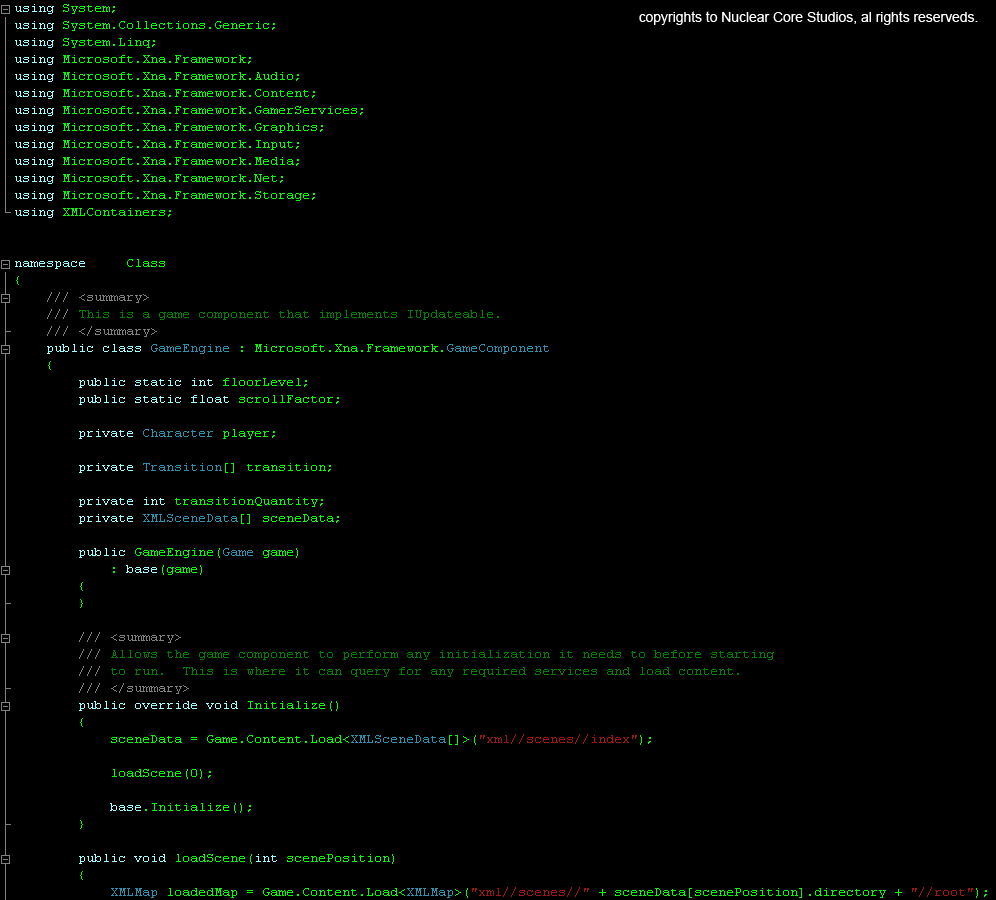Click the 'GameComponent' base type in class declaration
Image resolution: width=996 pixels, height=900 pixels.
497,349
